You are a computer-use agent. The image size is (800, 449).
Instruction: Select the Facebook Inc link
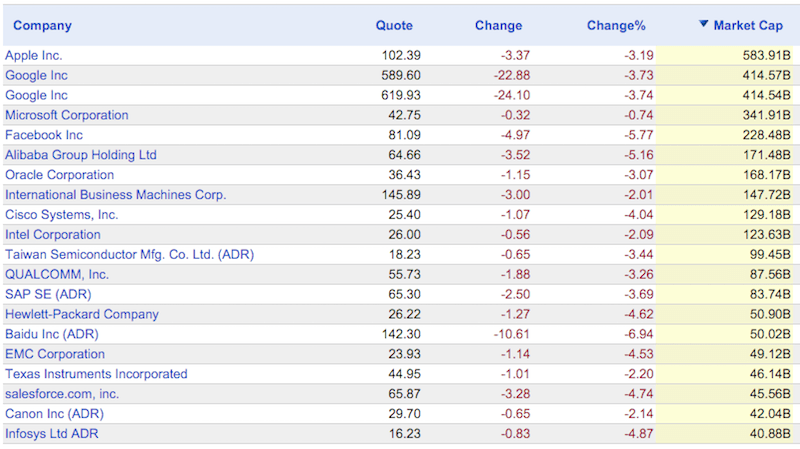[x=44, y=135]
